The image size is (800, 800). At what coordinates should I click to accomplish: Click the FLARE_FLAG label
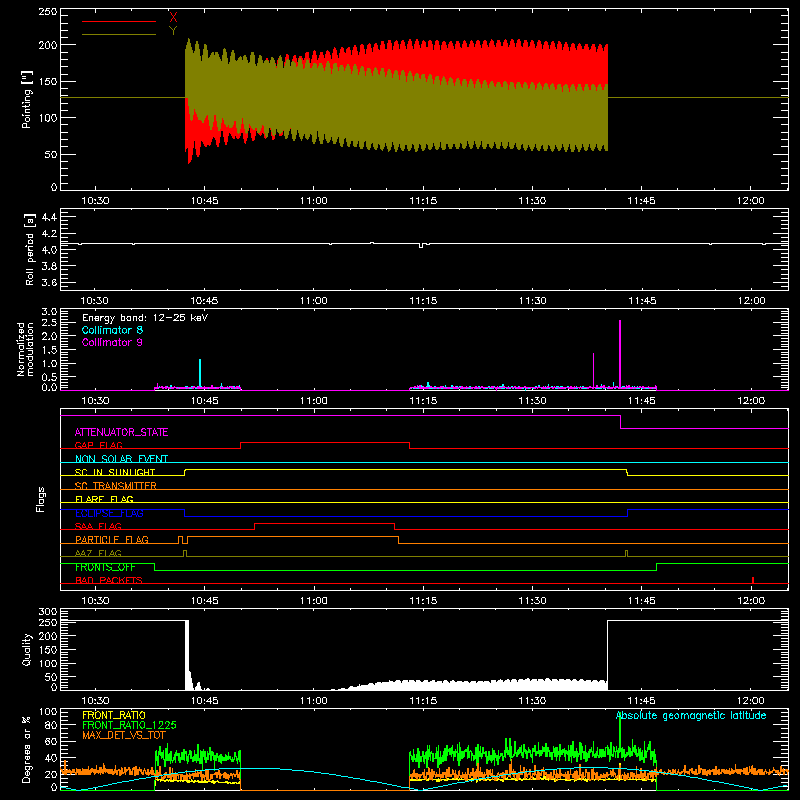pos(104,499)
